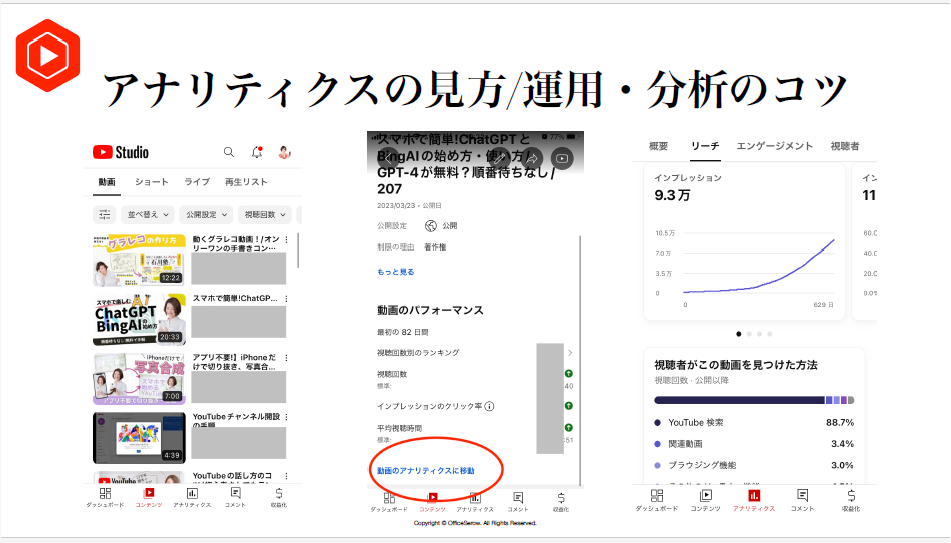Tap the info icon beside インプレッションのクリック率
The width and height of the screenshot is (951, 543).
coord(489,406)
